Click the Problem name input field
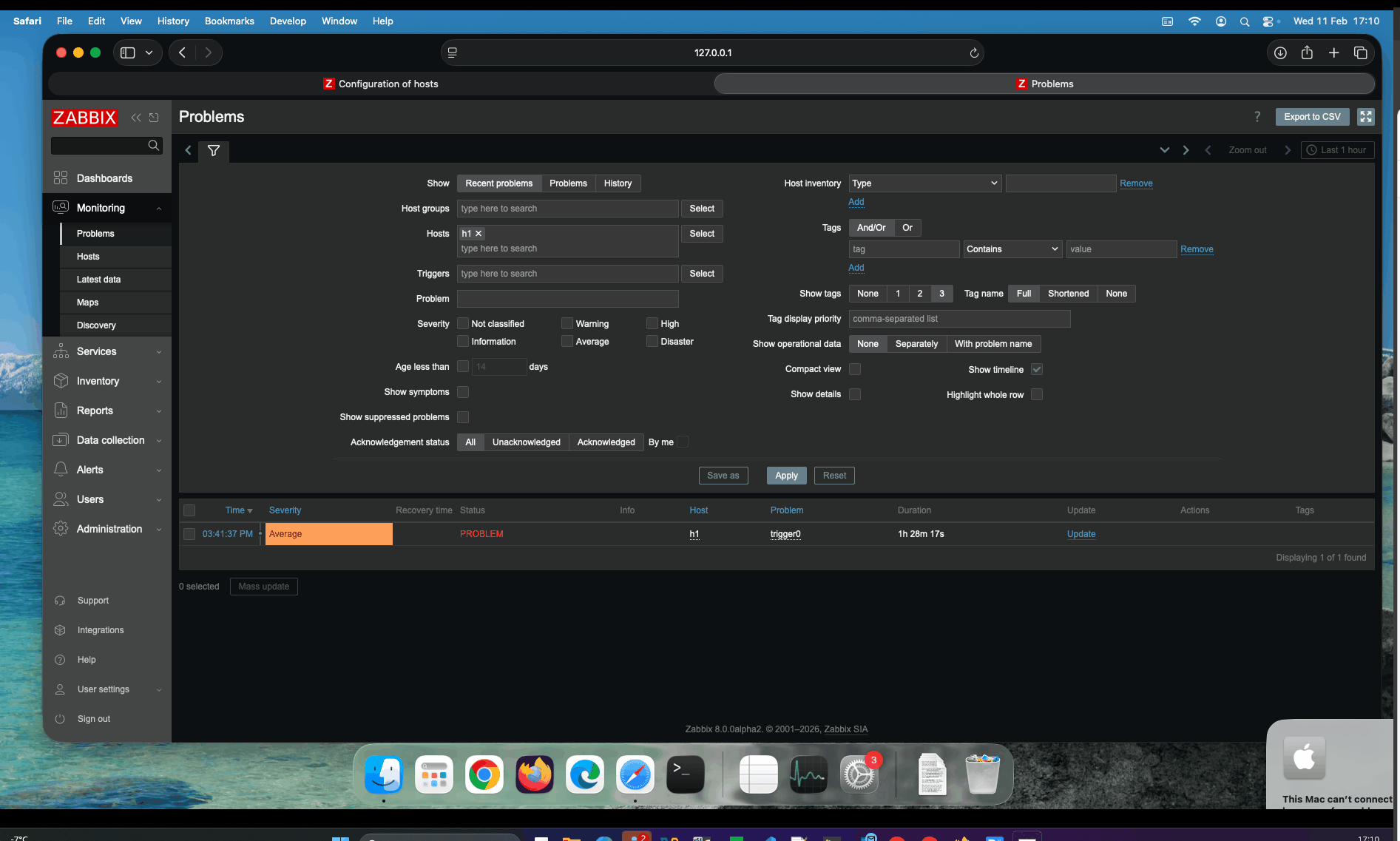1400x841 pixels. (567, 299)
